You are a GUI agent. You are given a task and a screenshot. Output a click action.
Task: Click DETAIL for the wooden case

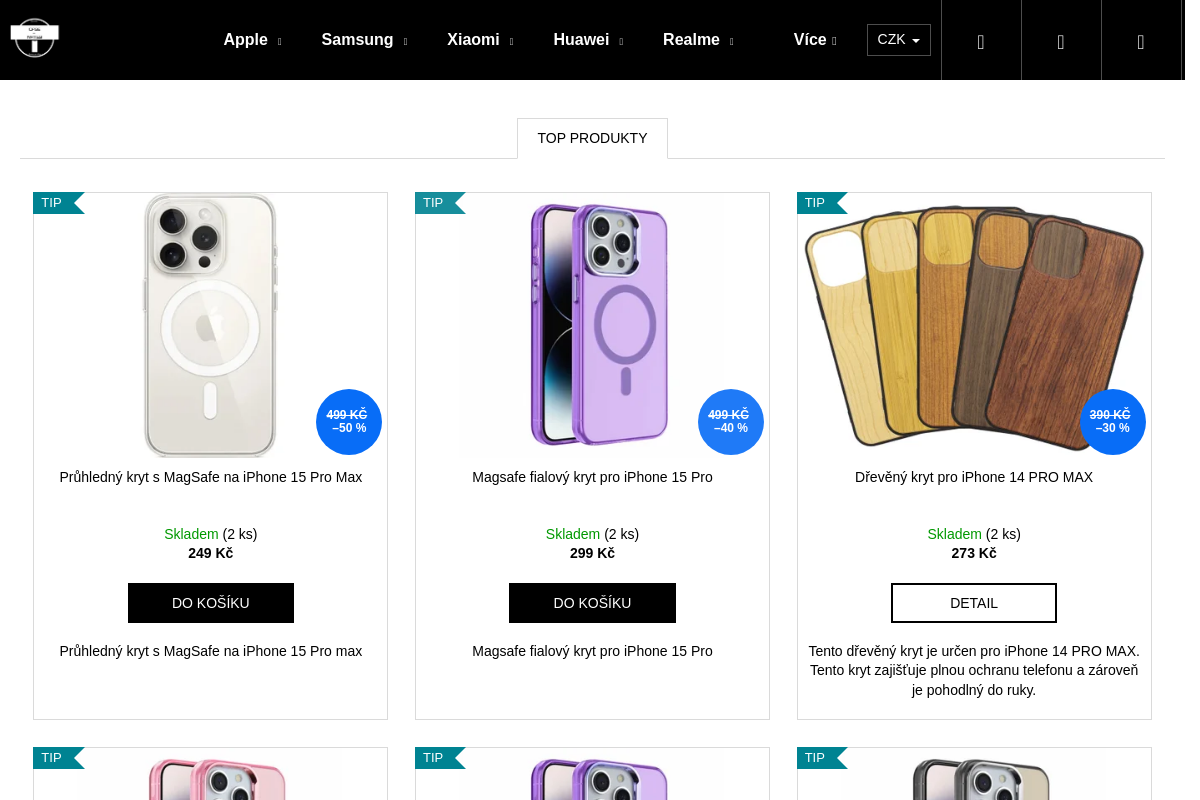tap(974, 603)
